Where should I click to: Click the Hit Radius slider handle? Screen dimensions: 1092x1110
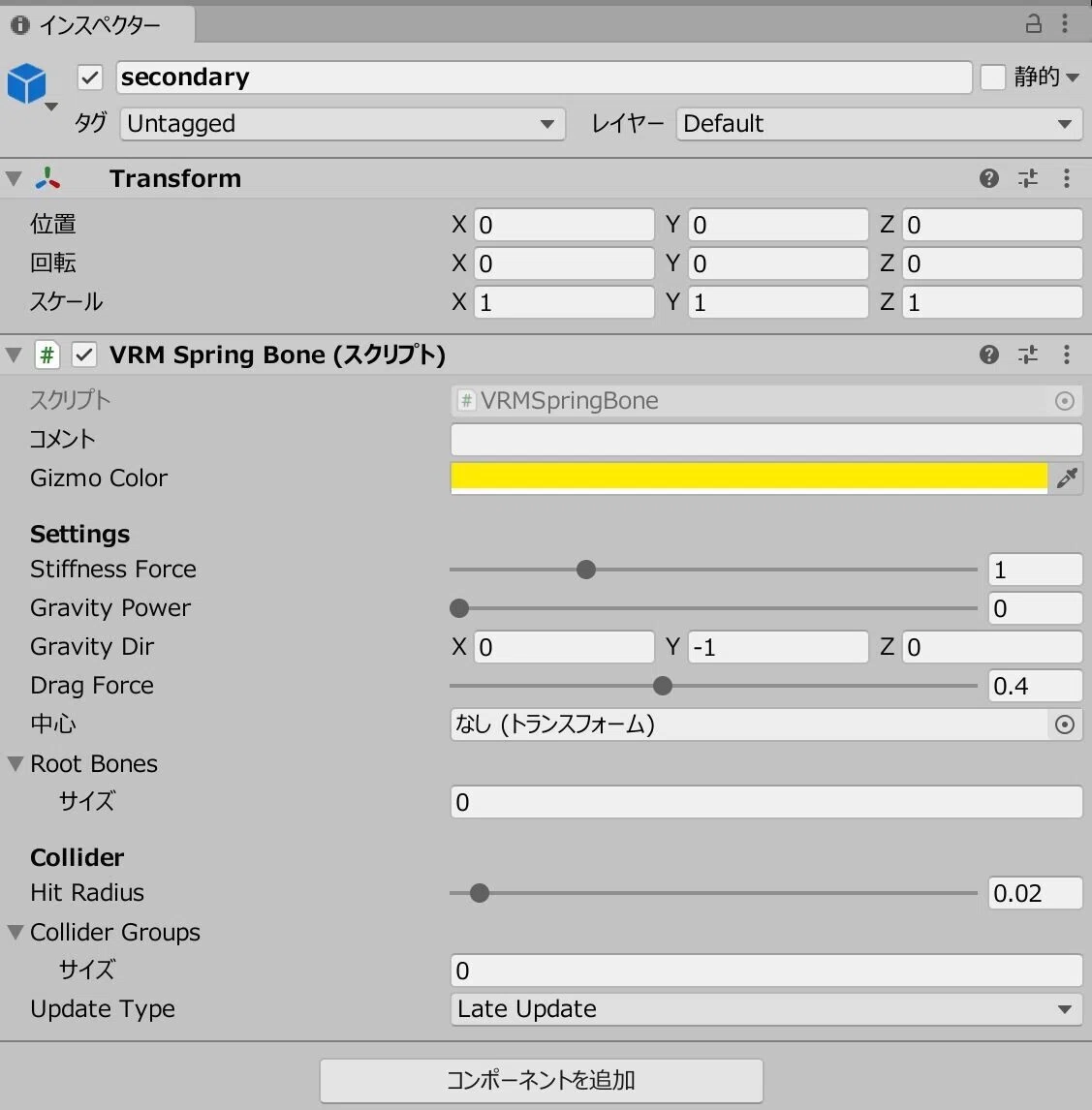tap(480, 893)
